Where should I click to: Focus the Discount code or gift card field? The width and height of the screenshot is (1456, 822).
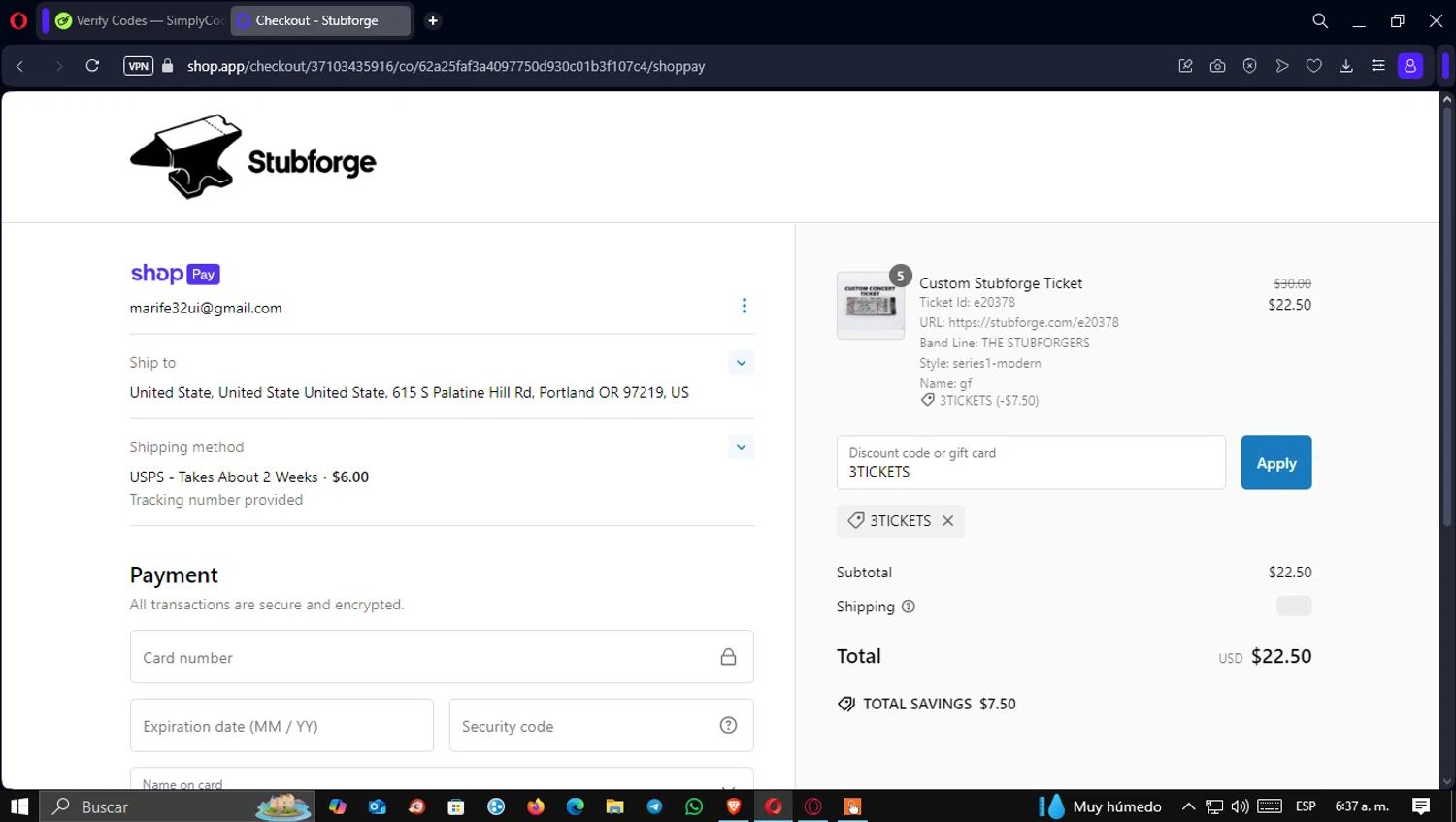pyautogui.click(x=1031, y=462)
